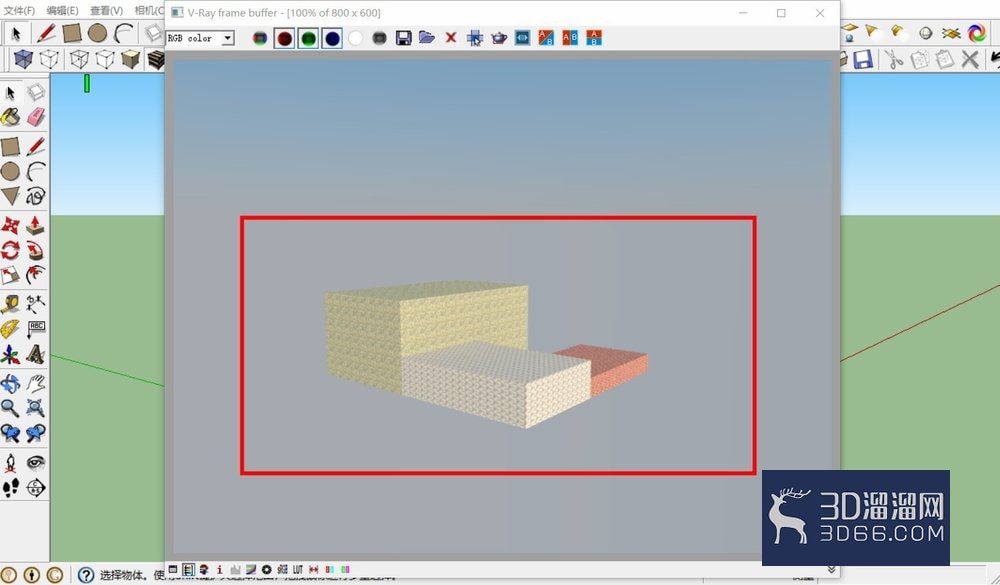Toggle monochromatic mode gray circle
This screenshot has height=585, width=1000.
coord(379,38)
